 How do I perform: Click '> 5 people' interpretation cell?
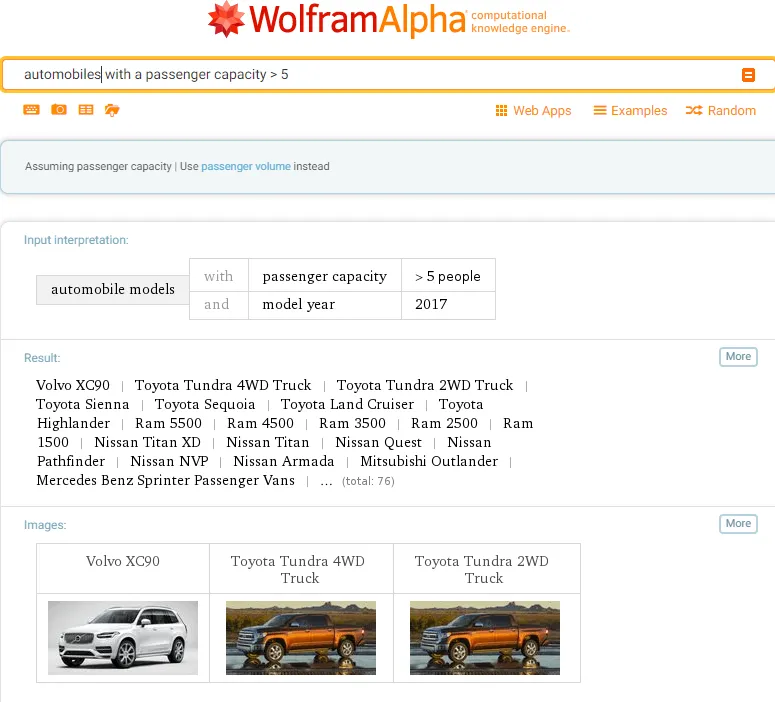pos(448,276)
